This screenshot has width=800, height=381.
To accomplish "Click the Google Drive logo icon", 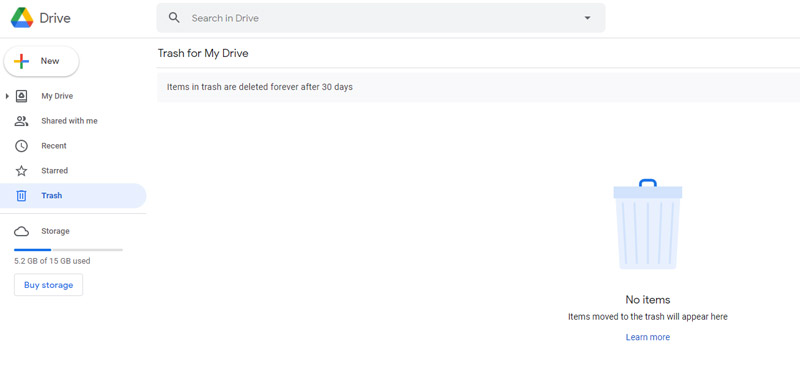I will pos(22,18).
